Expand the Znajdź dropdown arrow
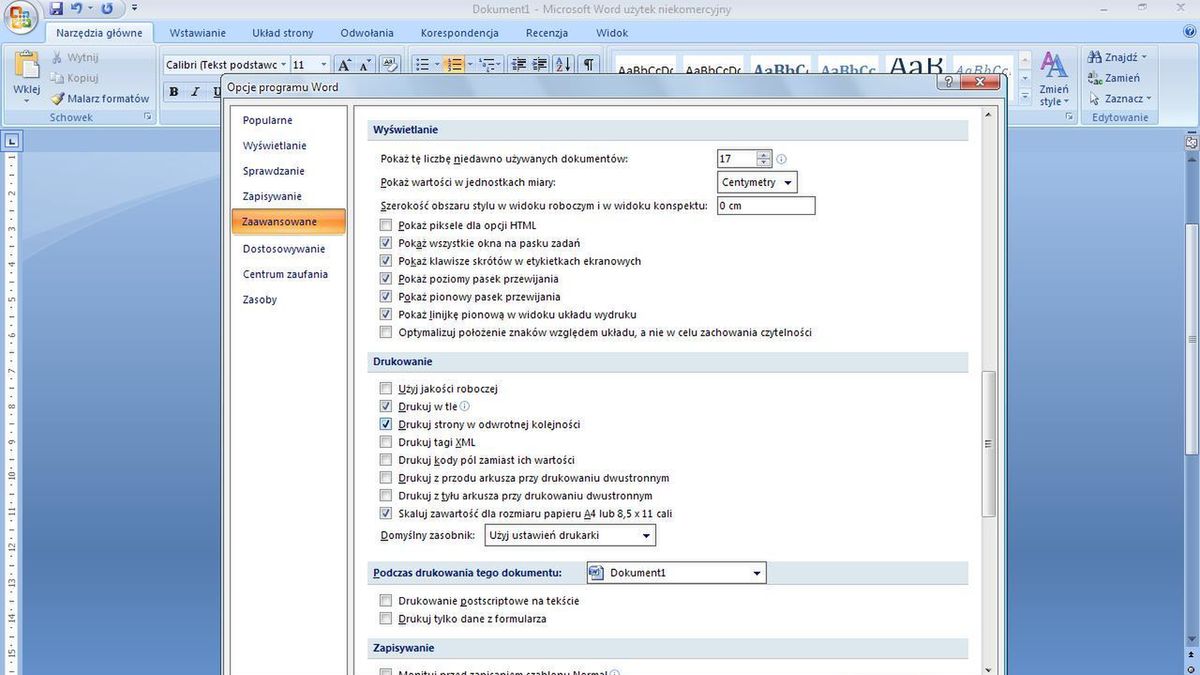The image size is (1200, 675). point(1144,57)
